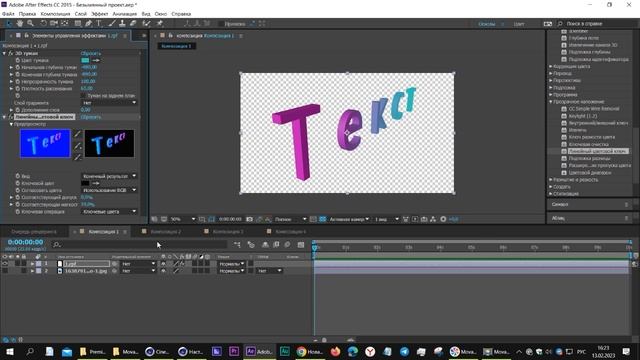Select the Hand tool
Image resolution: width=640 pixels, height=360 pixels.
(x=19, y=24)
